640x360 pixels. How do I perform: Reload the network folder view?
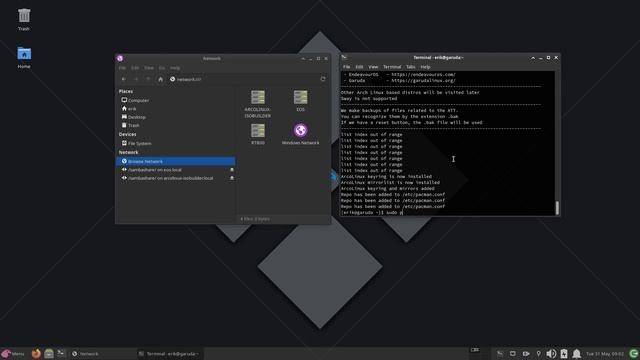click(x=323, y=79)
